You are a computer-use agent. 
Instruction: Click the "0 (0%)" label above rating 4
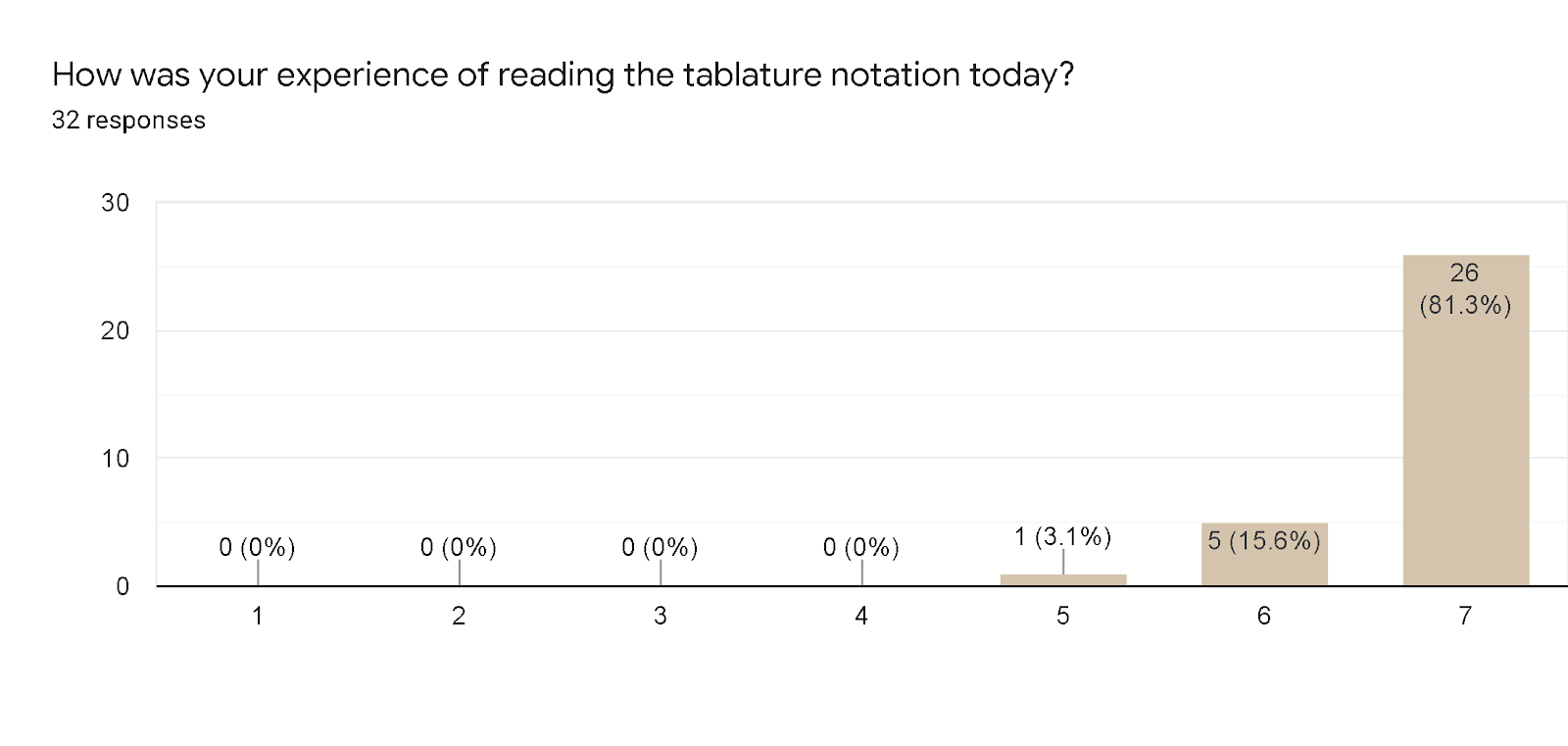point(861,547)
